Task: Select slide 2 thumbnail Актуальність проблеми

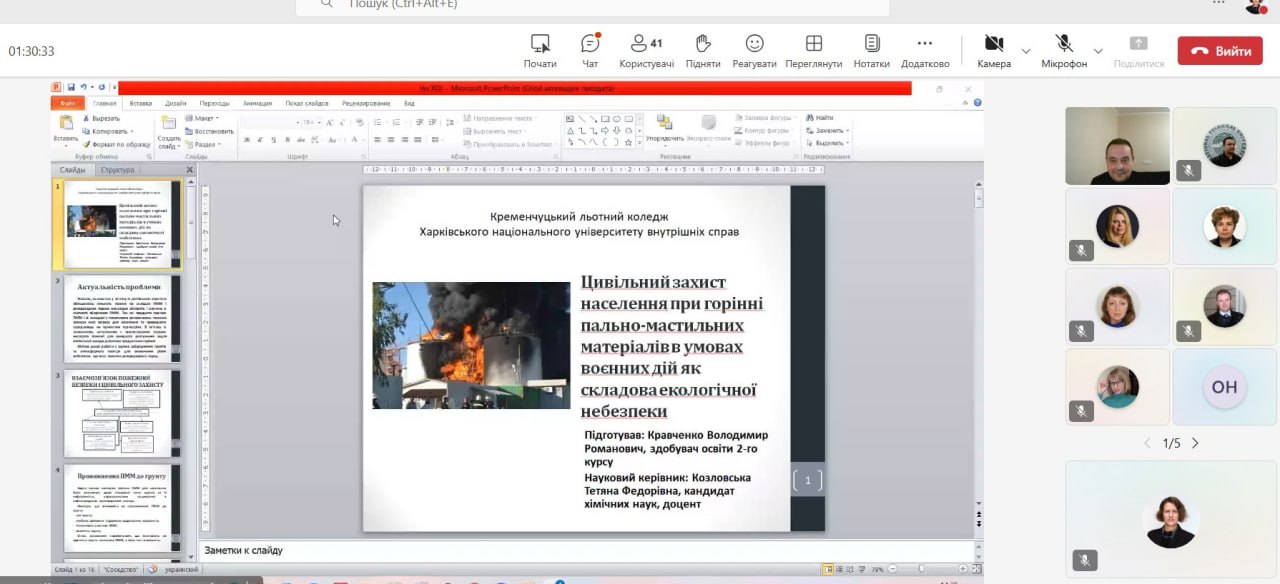Action: 123,319
